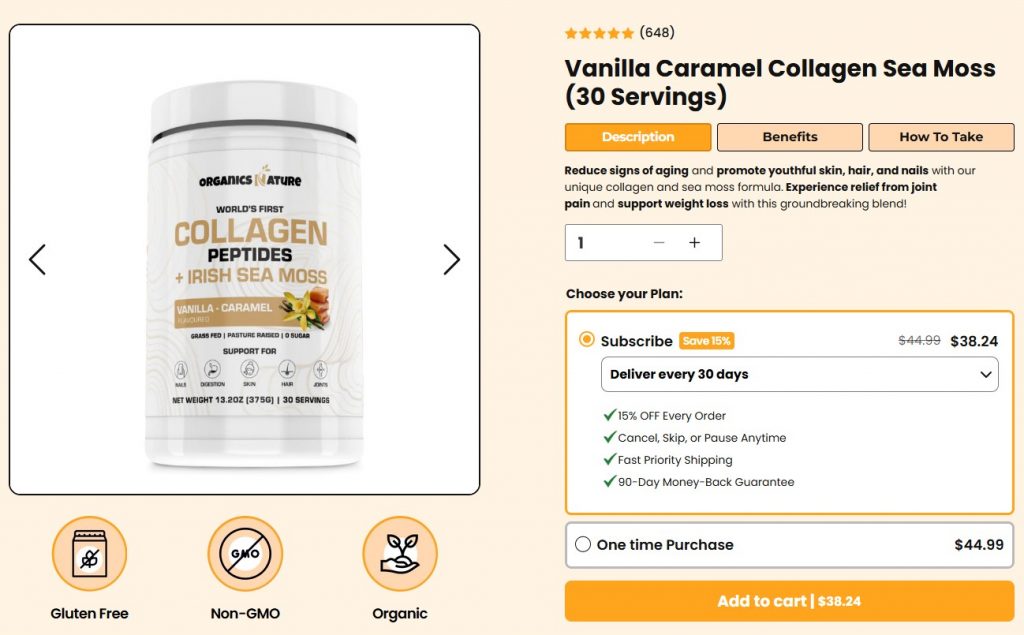Add to cart for $38.24
The width and height of the screenshot is (1024, 635).
click(x=789, y=601)
